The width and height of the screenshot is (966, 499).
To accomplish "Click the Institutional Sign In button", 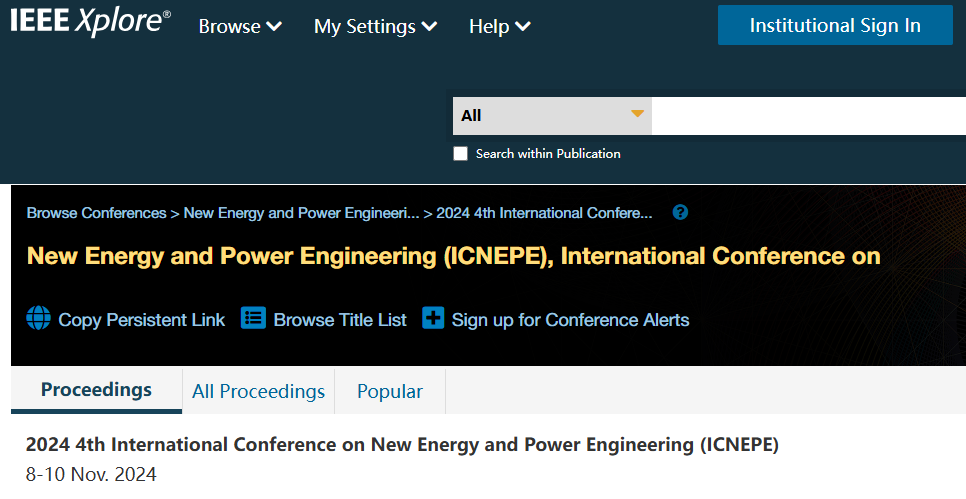I will pos(835,25).
